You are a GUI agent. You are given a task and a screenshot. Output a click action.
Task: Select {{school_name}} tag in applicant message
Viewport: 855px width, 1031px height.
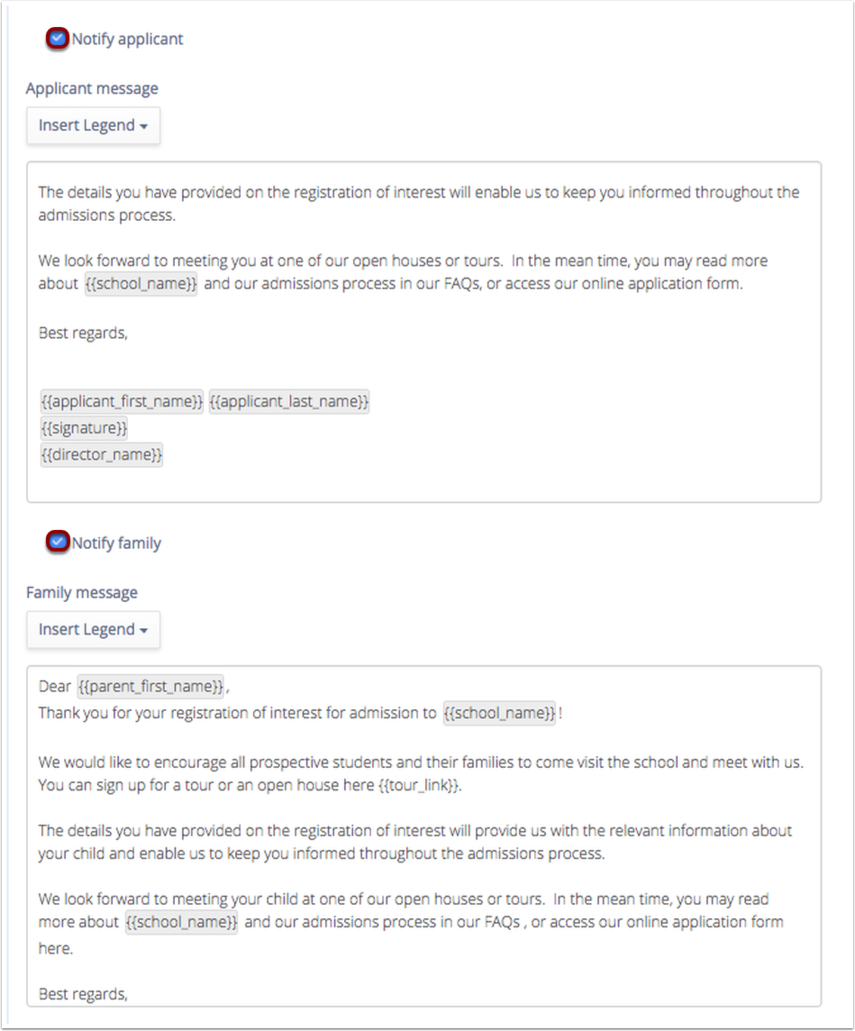141,284
